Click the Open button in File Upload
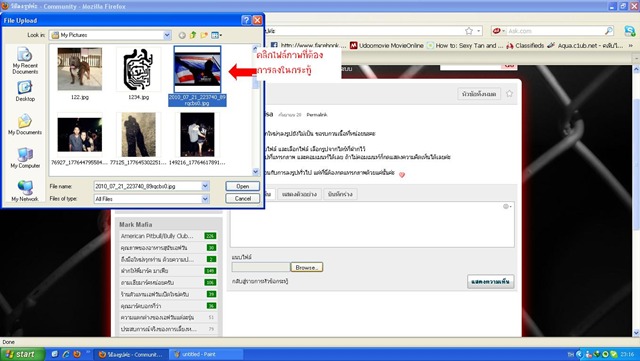Screen dimensions: 640x361 pos(242,186)
